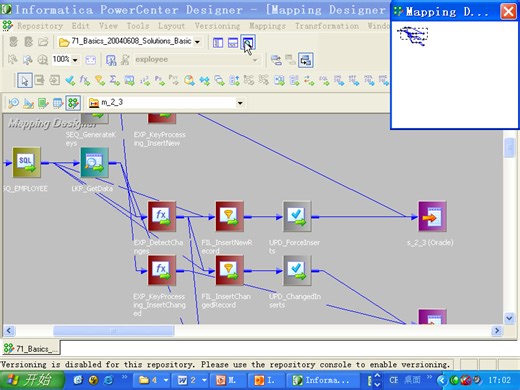Create a Joiner transformation icon
The height and width of the screenshot is (390, 520).
(204, 80)
